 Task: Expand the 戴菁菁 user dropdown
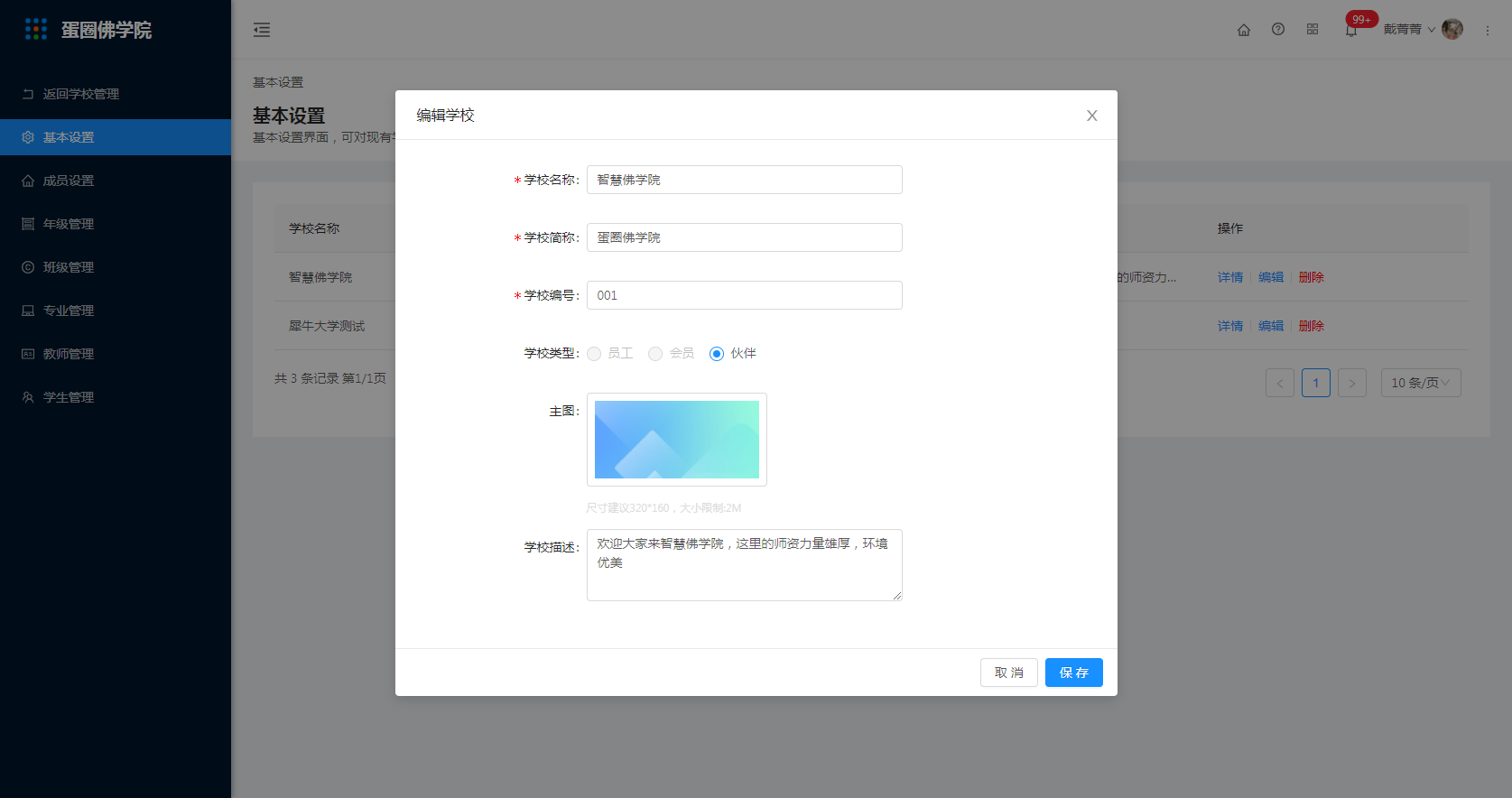click(1409, 29)
